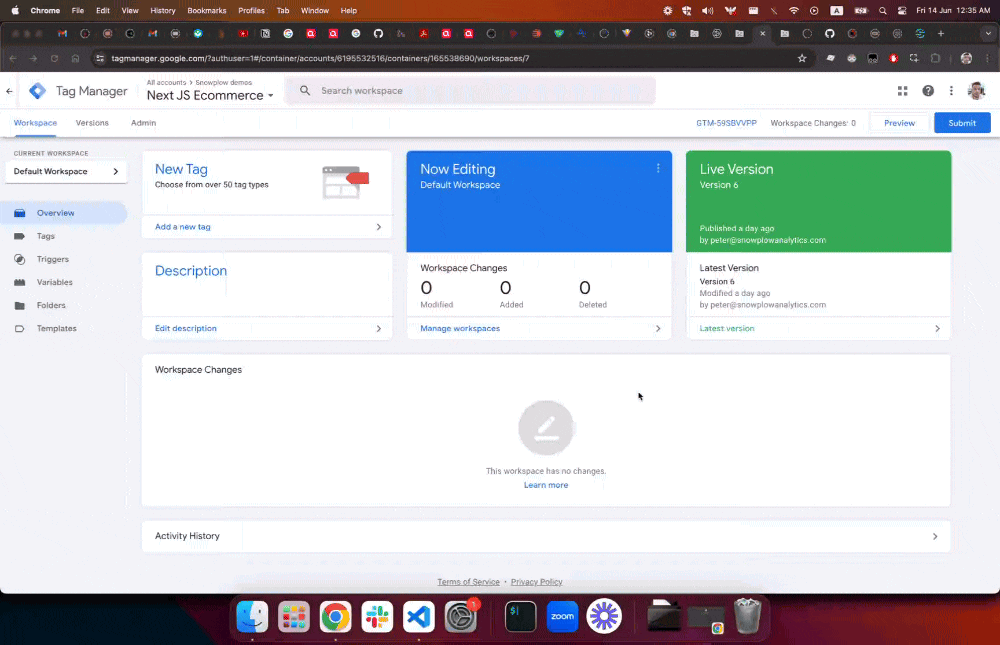Click the back arrow next to Tag Manager
The height and width of the screenshot is (645, 1000).
[x=10, y=91]
